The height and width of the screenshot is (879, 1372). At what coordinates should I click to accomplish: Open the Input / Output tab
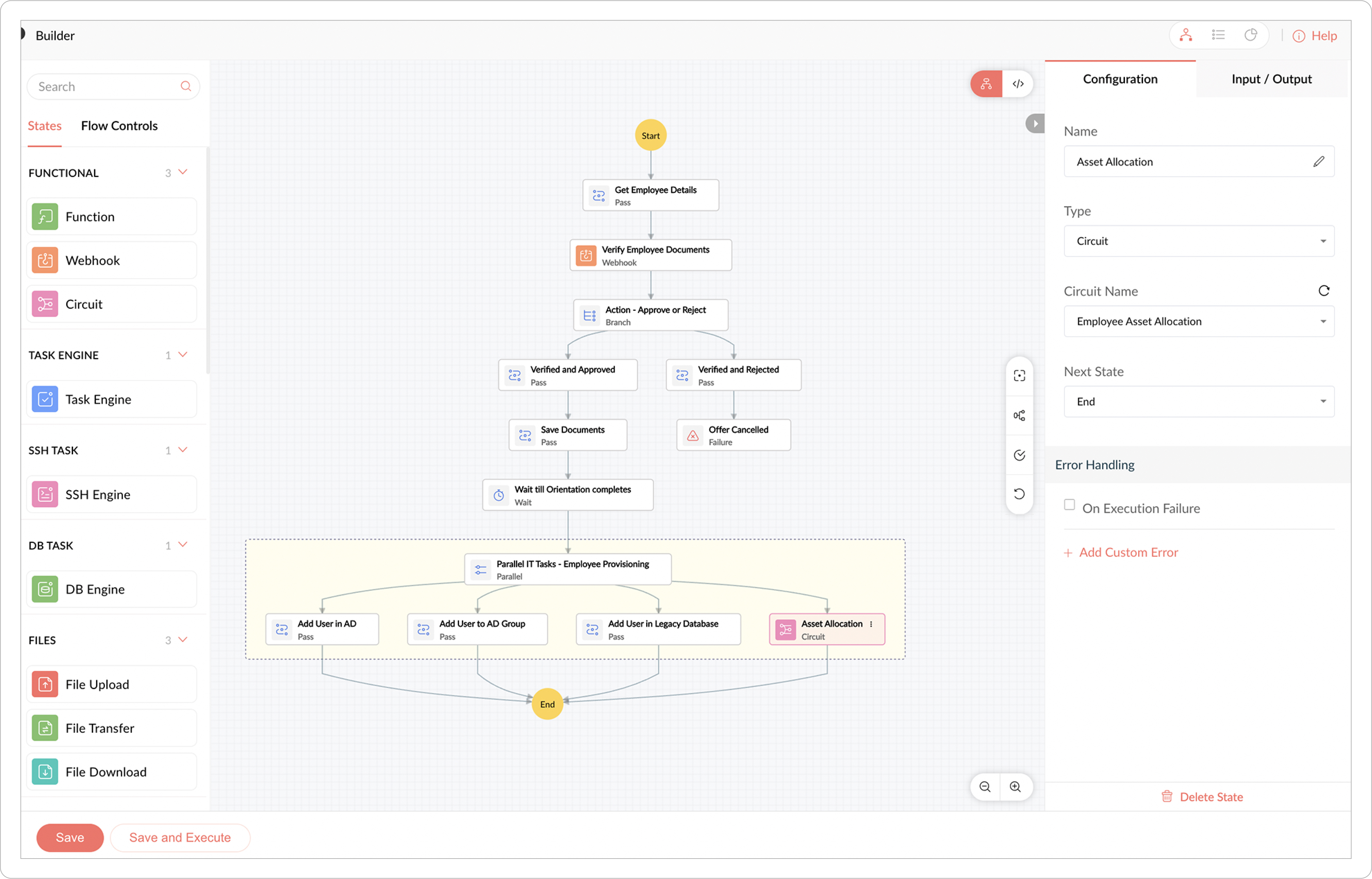coord(1271,79)
